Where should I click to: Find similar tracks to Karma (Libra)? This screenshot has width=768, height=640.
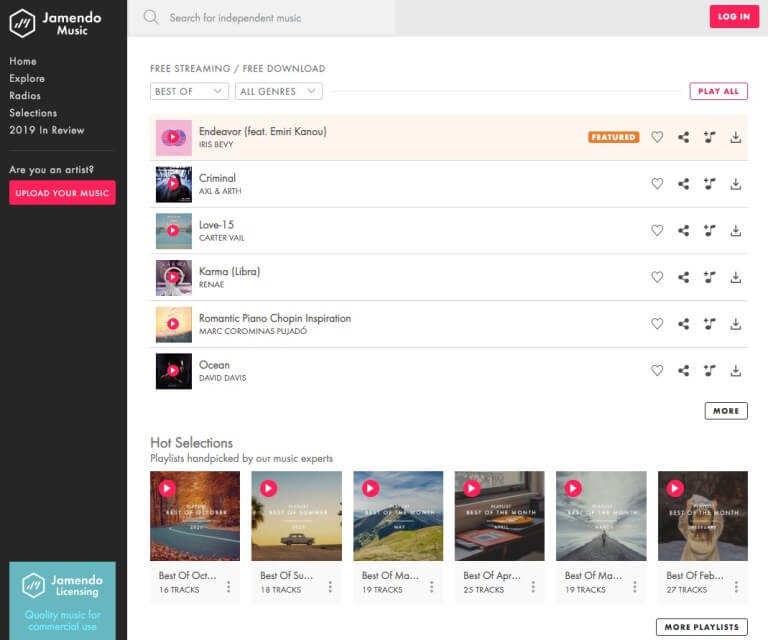pyautogui.click(x=709, y=277)
